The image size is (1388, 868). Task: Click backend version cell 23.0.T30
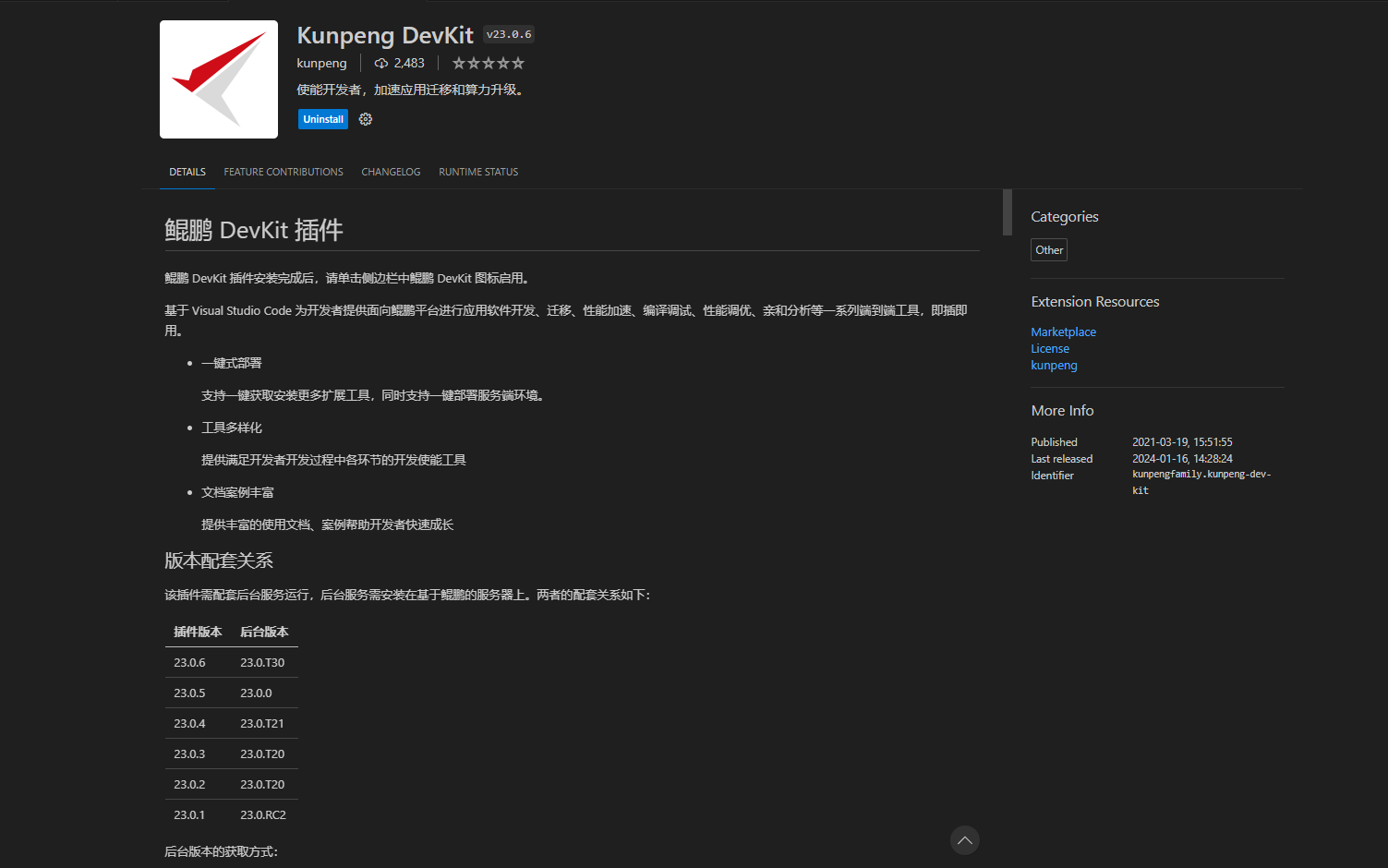[x=262, y=662]
